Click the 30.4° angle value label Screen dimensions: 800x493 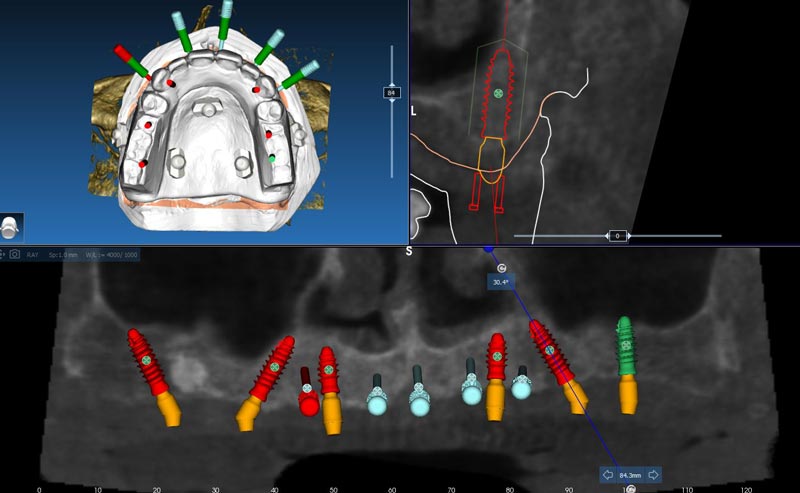500,282
